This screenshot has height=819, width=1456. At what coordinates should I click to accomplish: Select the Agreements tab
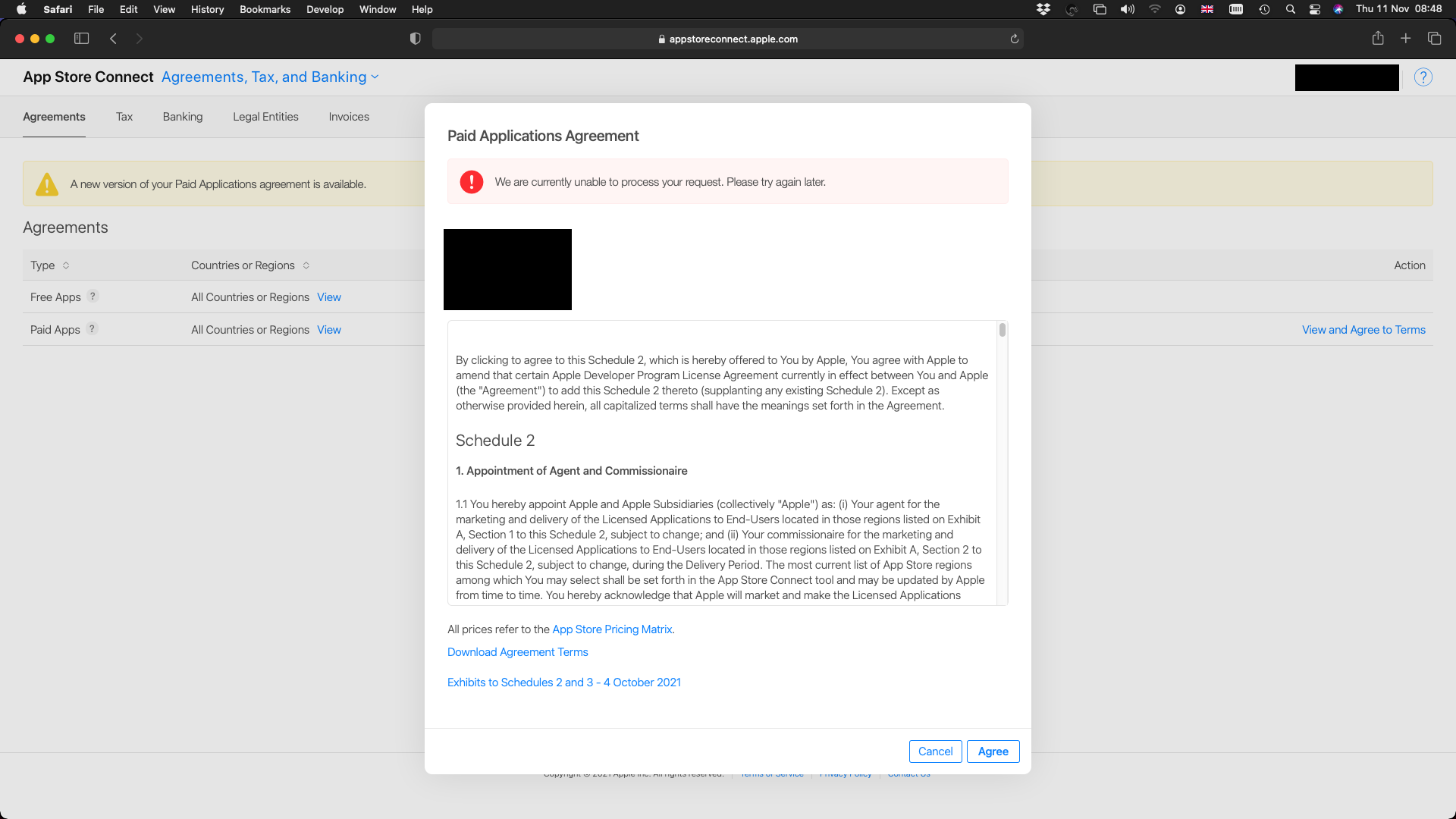pyautogui.click(x=54, y=117)
